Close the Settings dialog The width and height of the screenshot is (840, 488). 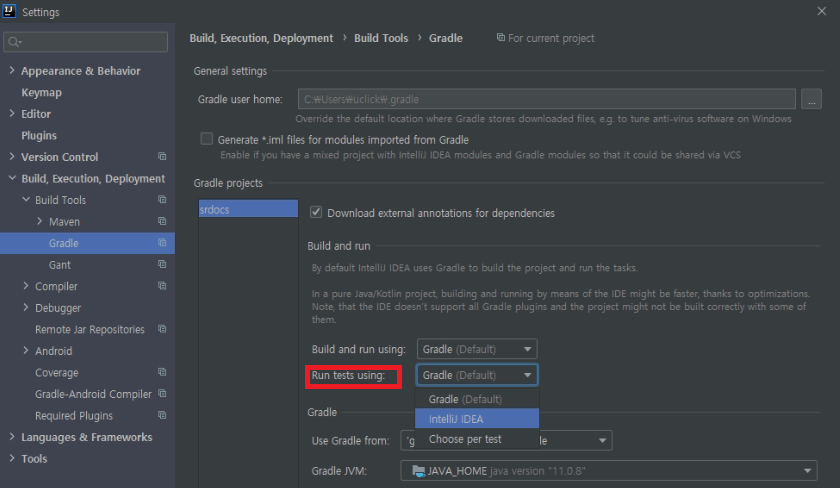821,11
